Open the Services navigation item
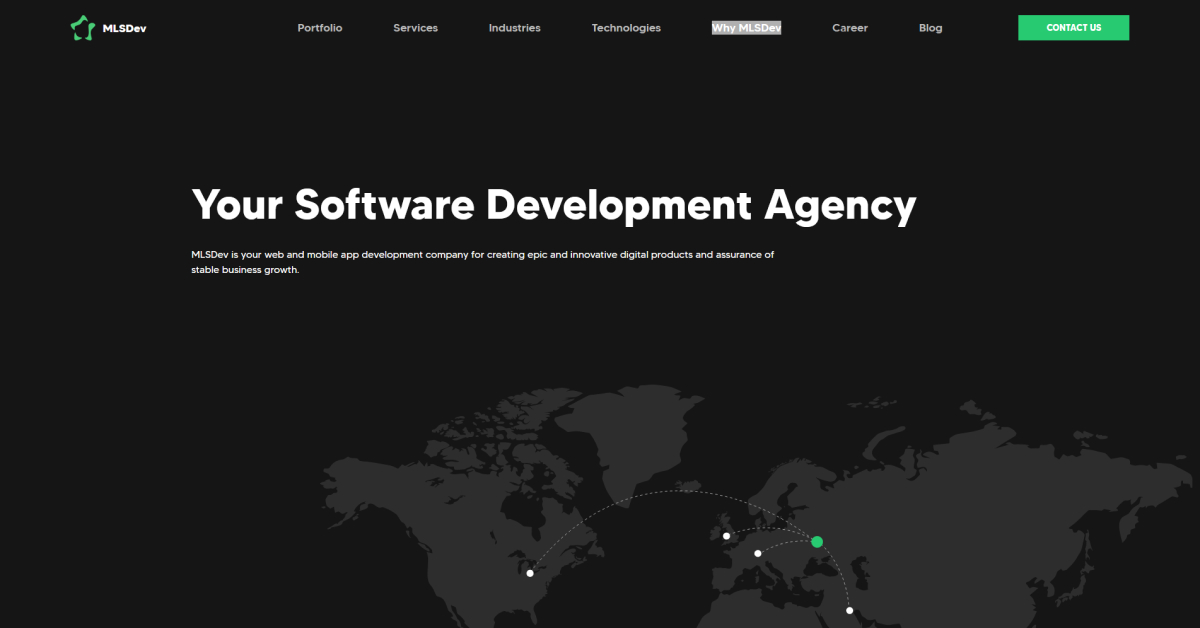Screen dimensions: 1200x628 coord(415,28)
